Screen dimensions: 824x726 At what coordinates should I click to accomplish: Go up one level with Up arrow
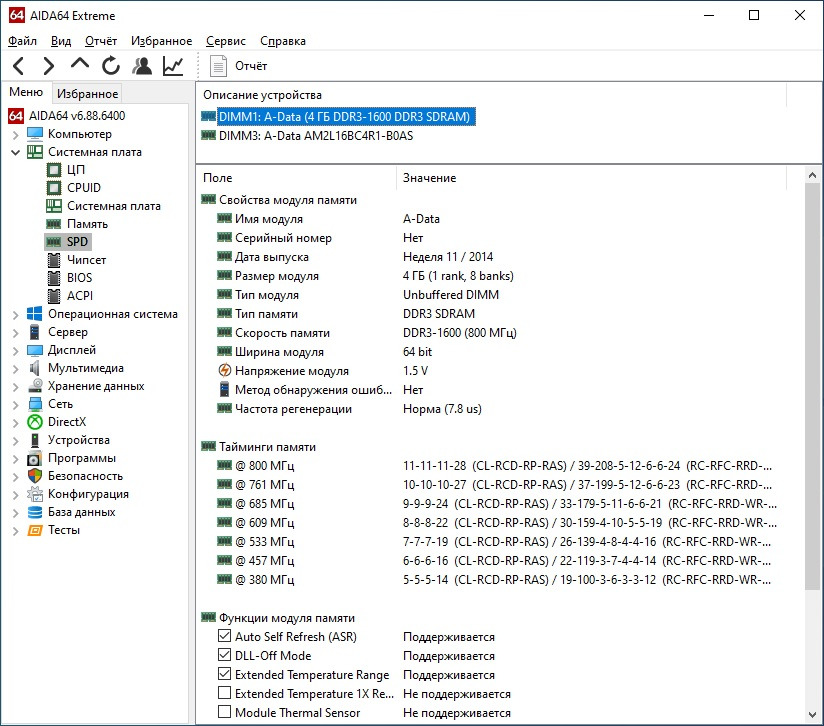[x=79, y=66]
